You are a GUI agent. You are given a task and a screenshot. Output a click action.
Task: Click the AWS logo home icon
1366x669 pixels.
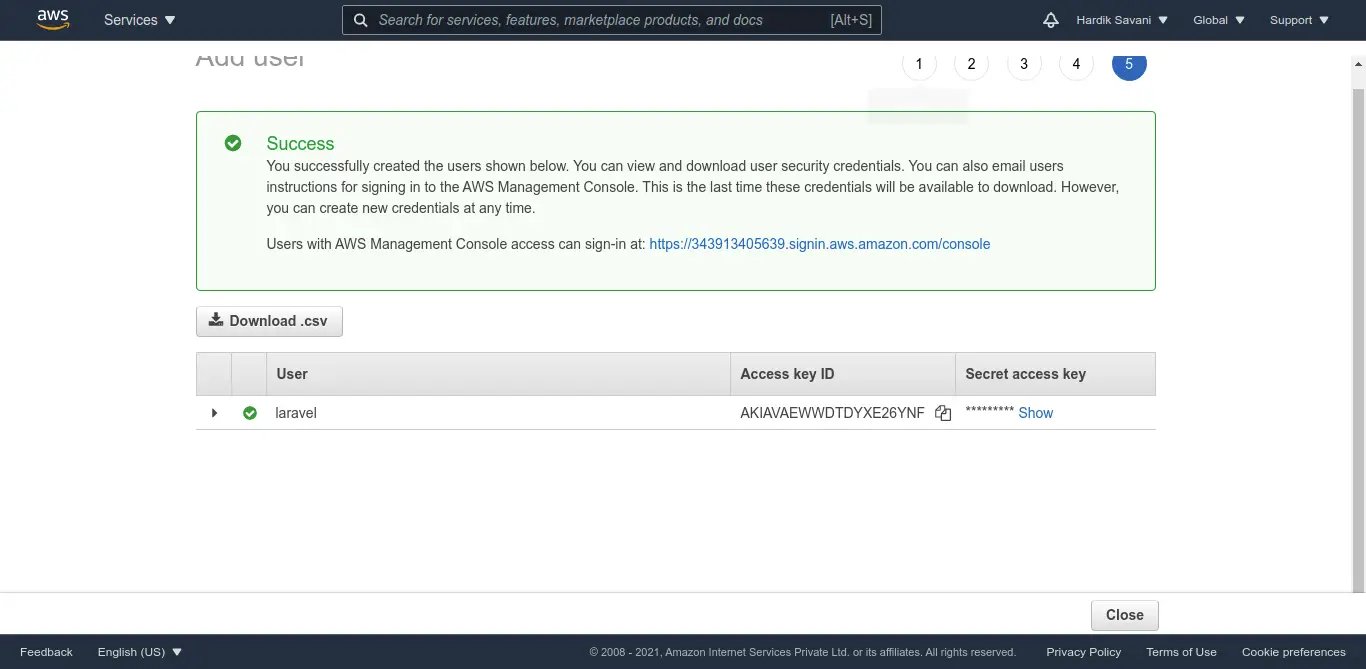(53, 20)
